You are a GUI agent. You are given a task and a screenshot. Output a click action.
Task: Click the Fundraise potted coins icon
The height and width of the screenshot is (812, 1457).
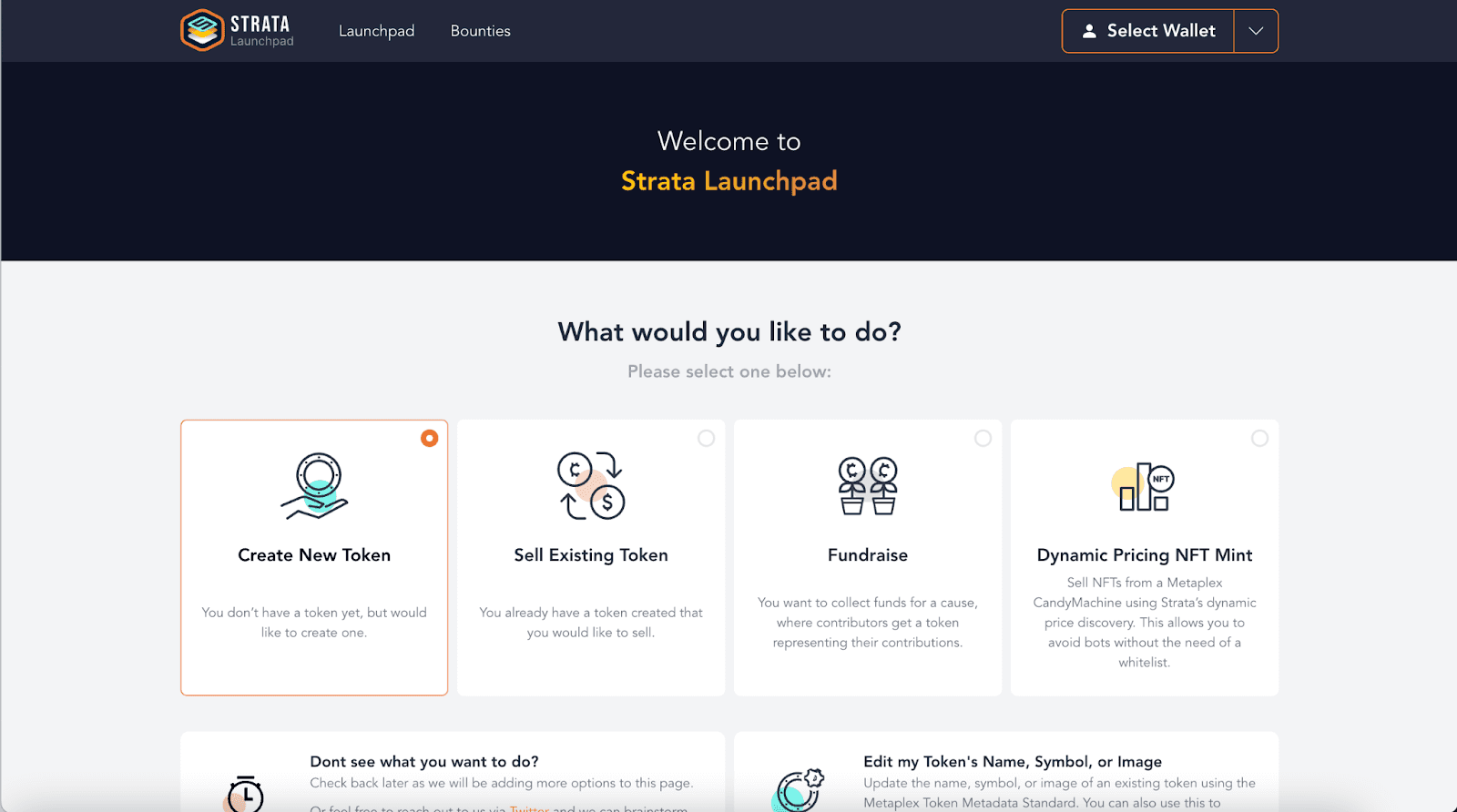[868, 486]
